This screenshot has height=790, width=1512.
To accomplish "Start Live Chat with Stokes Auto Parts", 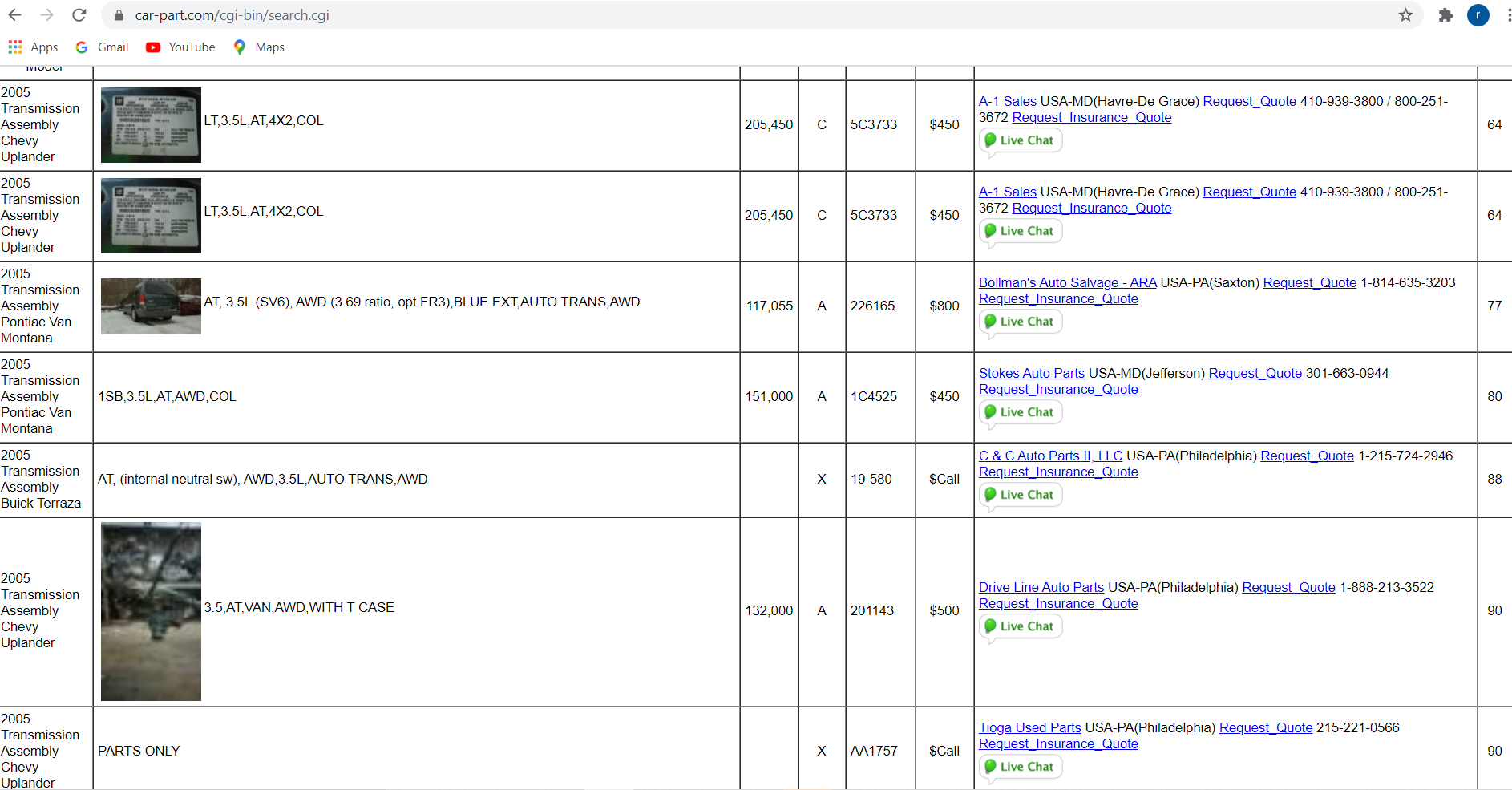I will tap(1021, 412).
